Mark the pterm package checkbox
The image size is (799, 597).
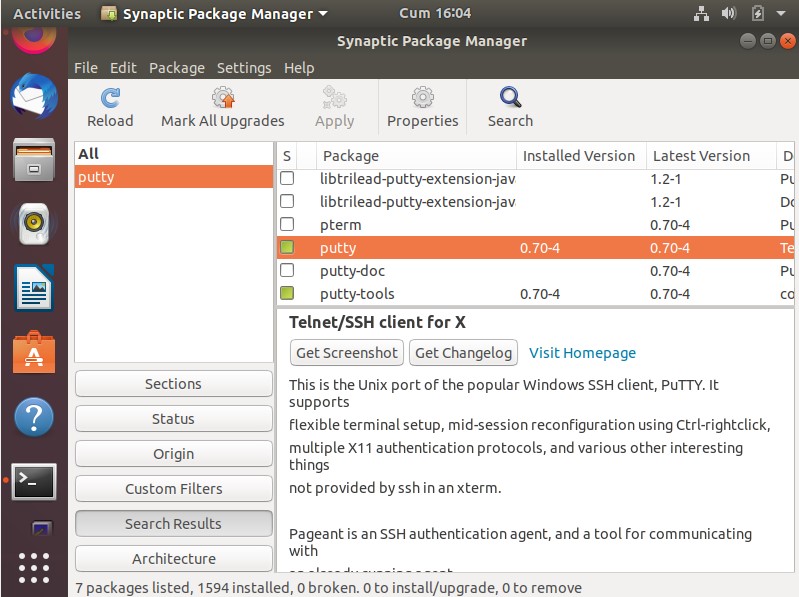287,224
